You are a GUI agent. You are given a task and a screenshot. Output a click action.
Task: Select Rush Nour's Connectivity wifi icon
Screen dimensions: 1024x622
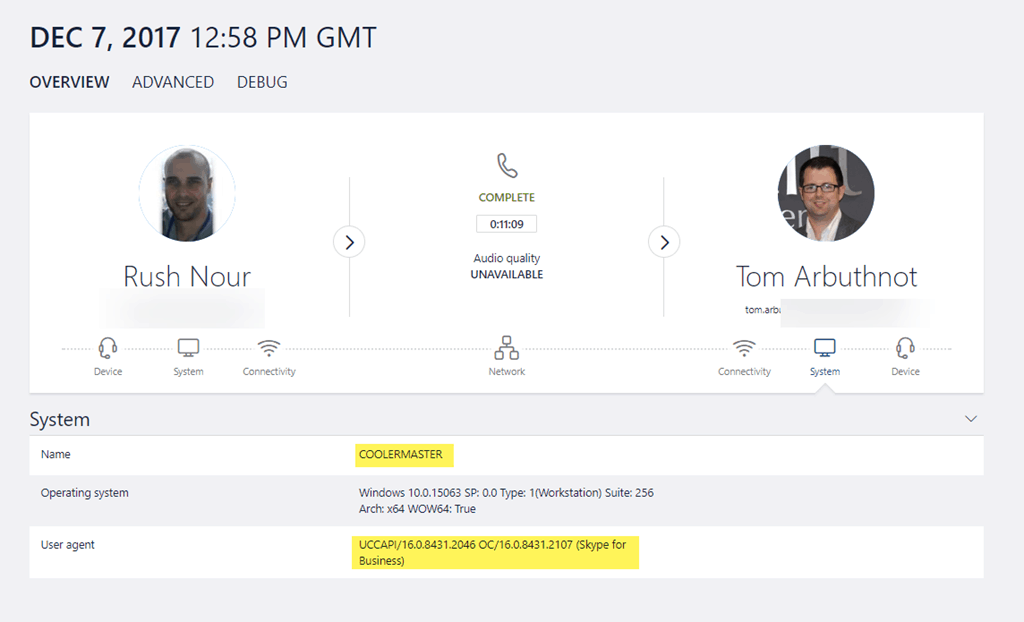(x=269, y=349)
